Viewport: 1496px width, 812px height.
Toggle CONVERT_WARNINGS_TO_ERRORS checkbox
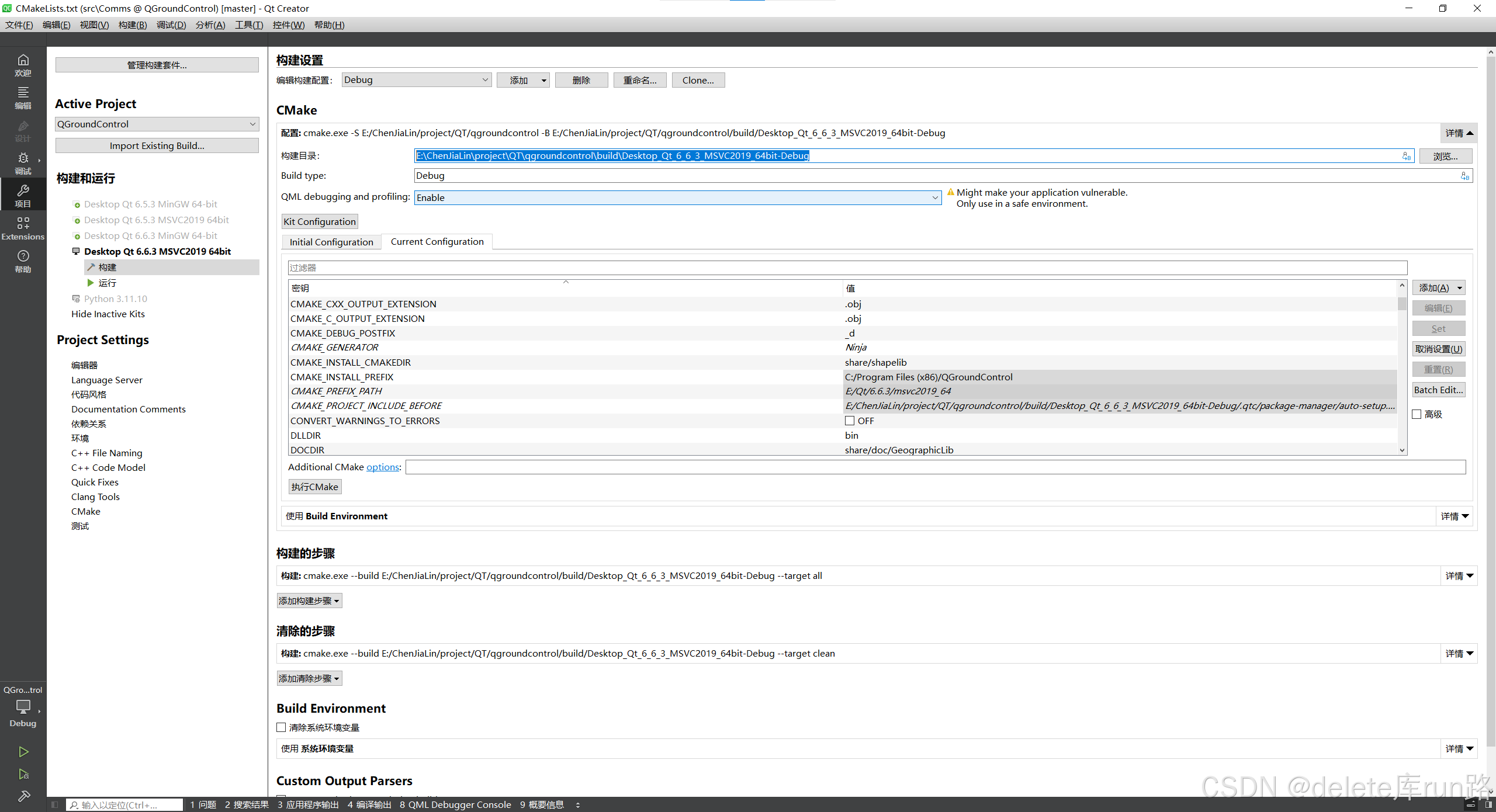[x=850, y=421]
